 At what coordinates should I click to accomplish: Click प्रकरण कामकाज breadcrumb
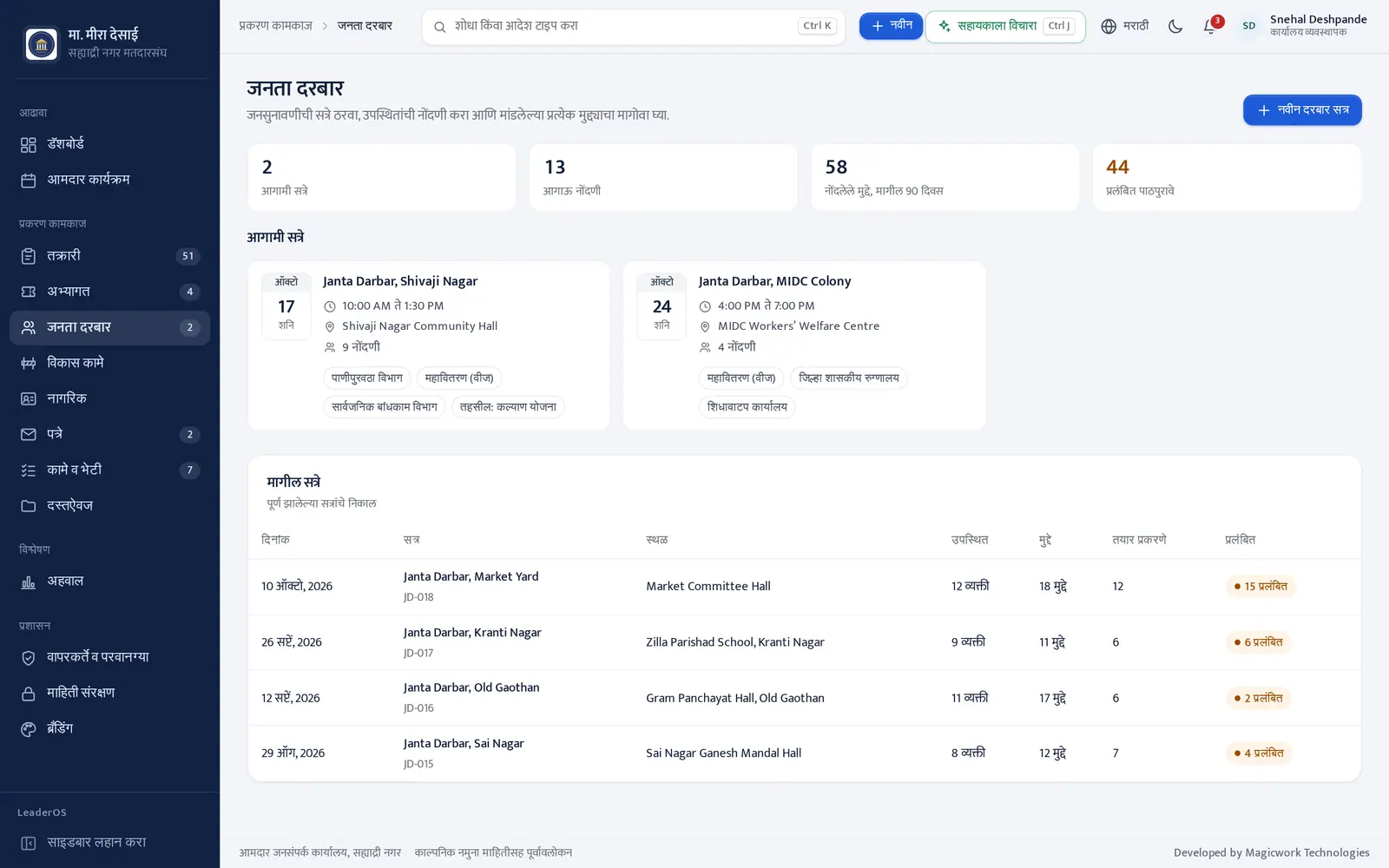275,26
